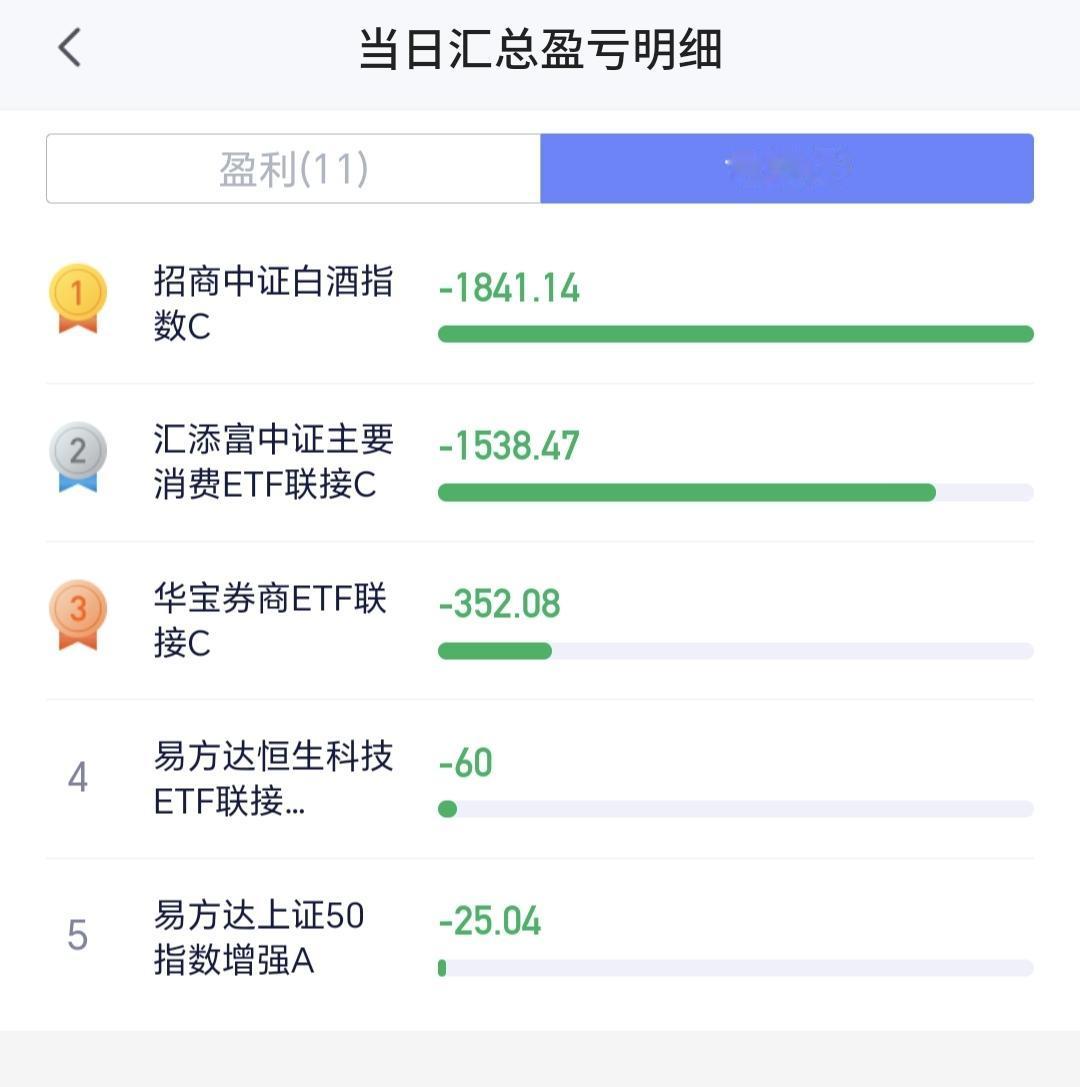Click the progress bar under -25.04

[x=735, y=968]
